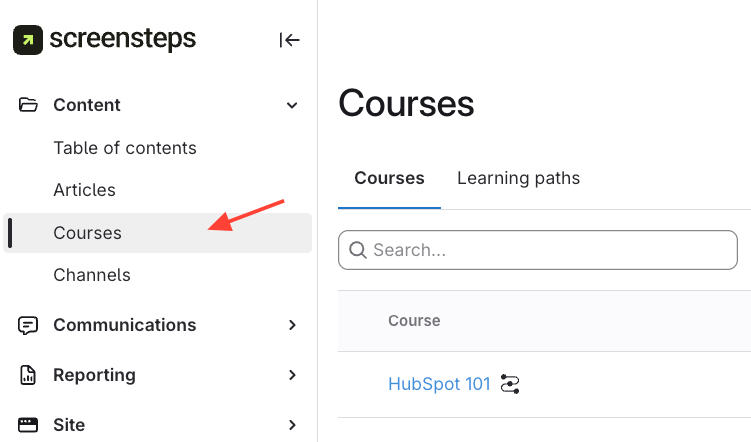Expand the Reporting section chevron
The width and height of the screenshot is (751, 442).
point(292,375)
